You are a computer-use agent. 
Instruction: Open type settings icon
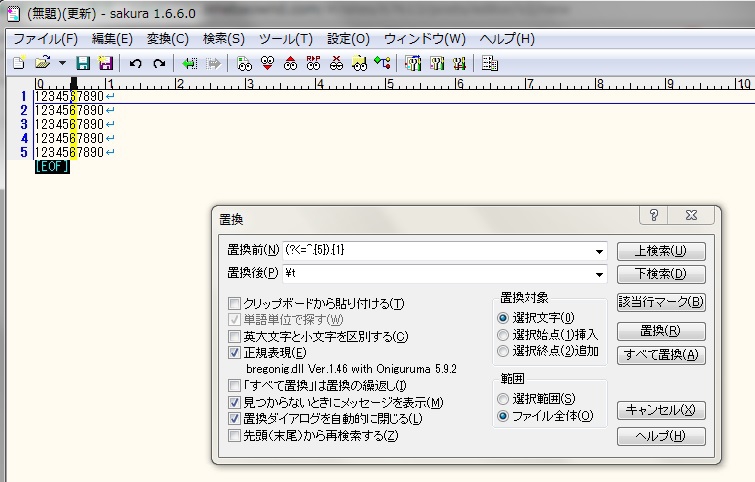pyautogui.click(x=437, y=63)
